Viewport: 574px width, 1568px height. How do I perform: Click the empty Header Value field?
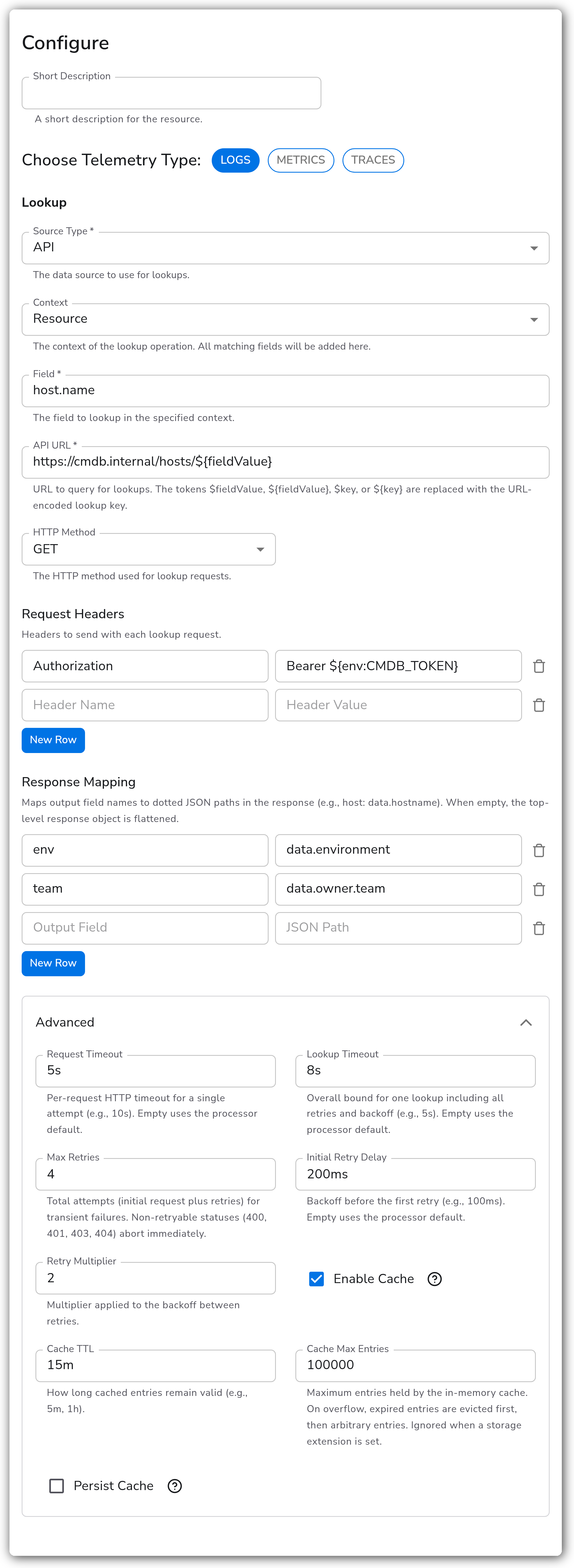398,705
